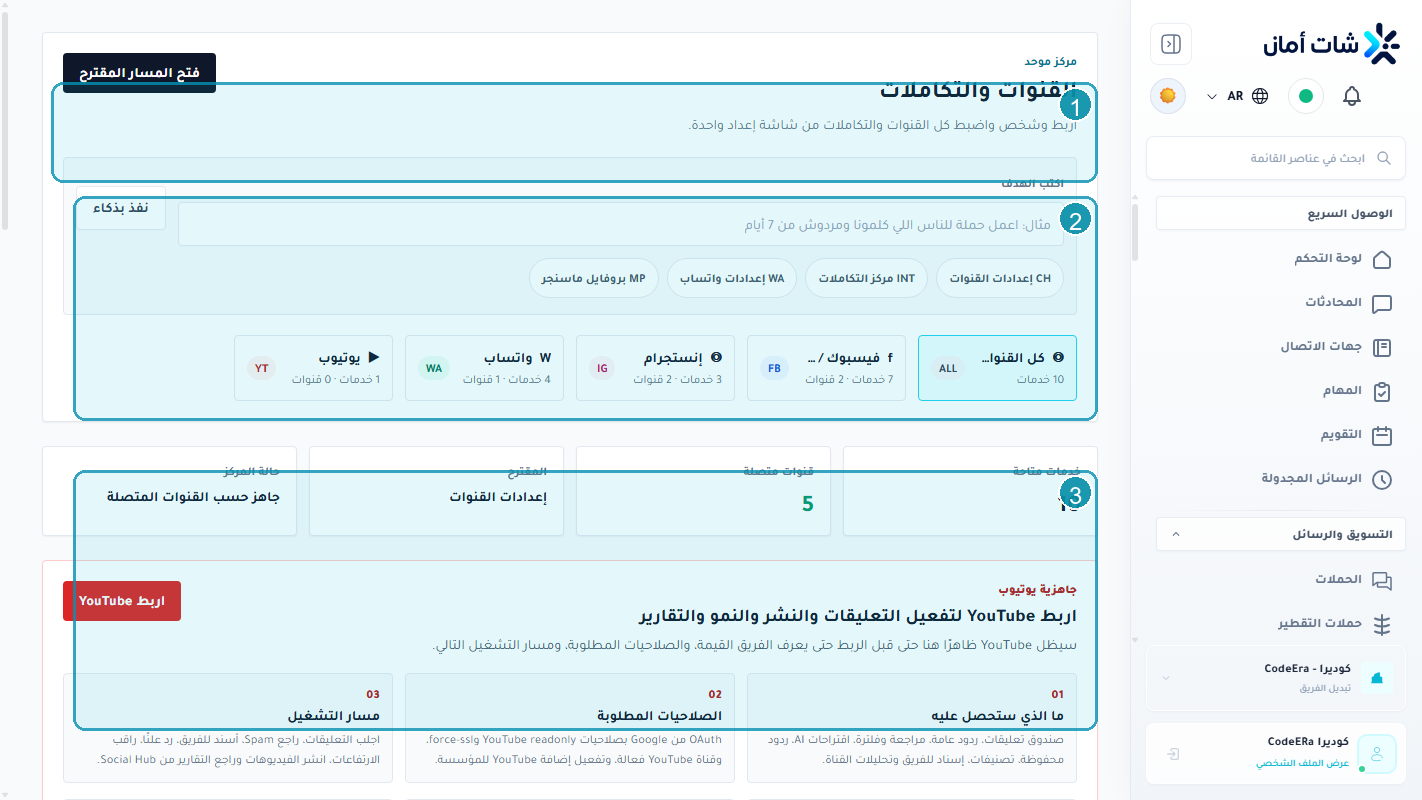Click the جاهزية يوتيوب label
Image resolution: width=1422 pixels, height=800 pixels.
[x=1037, y=589]
